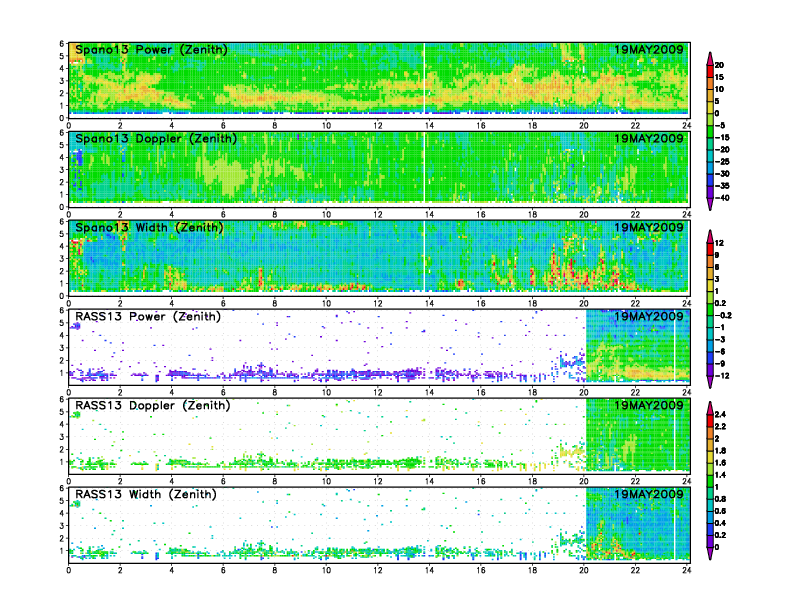792x612 pixels.
Task: Click the pink top arrow of the middle colorbar
Action: pos(710,236)
